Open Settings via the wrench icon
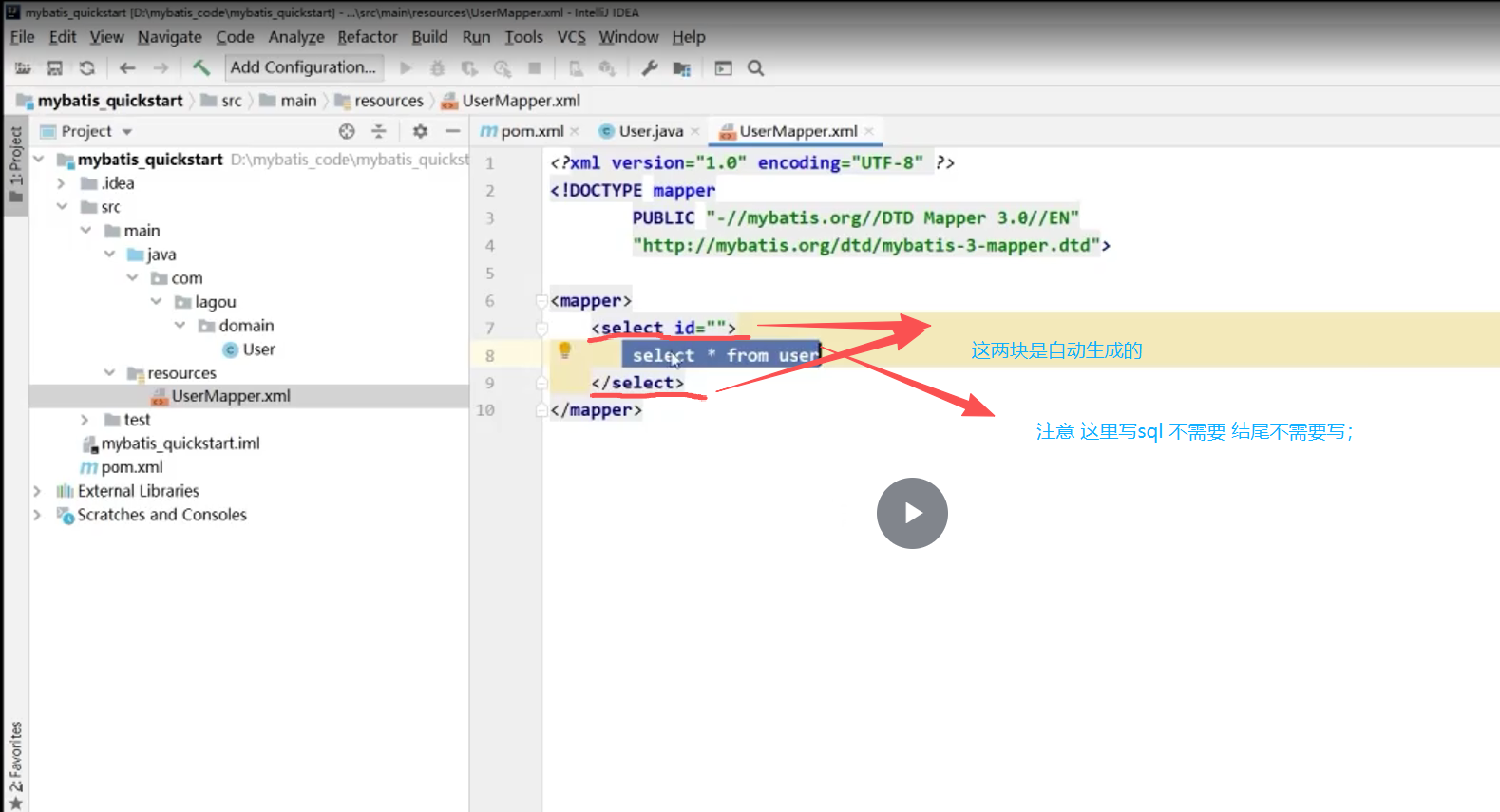The image size is (1500, 812). (x=650, y=68)
